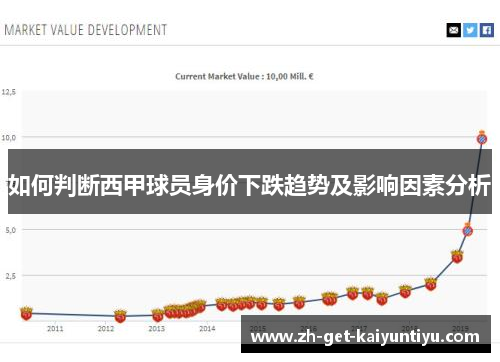Viewport: 500px width, 362px height.
Task: Share chart on Twitter
Action: click(470, 30)
